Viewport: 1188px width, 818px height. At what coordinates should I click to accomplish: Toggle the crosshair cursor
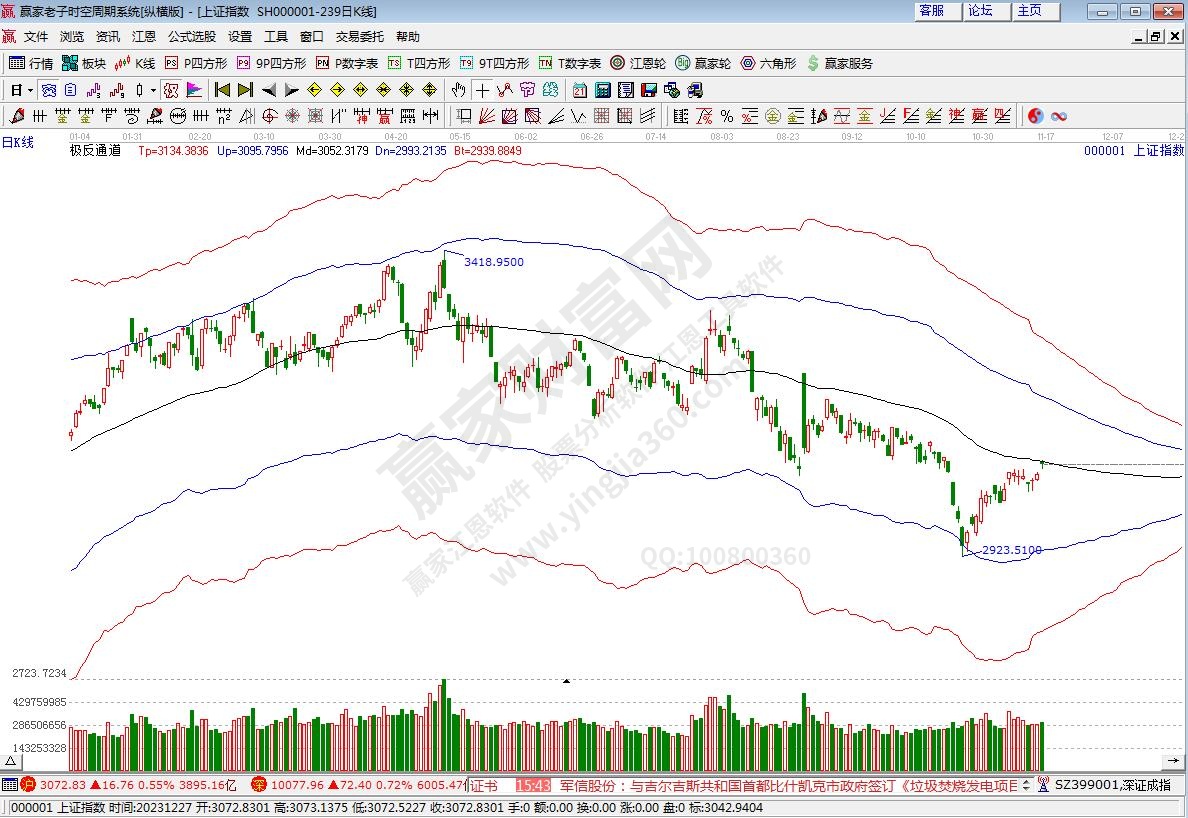482,89
